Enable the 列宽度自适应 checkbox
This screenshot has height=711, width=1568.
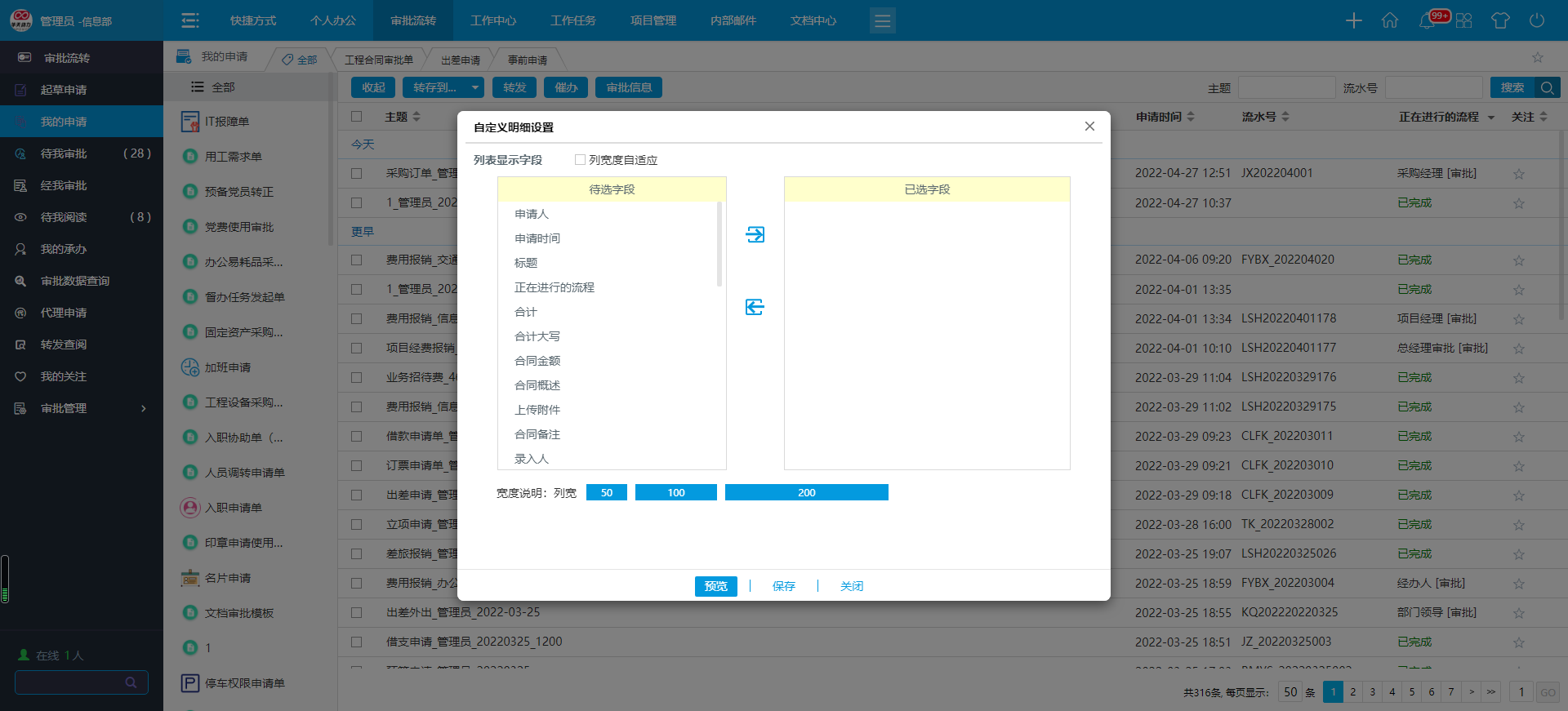580,160
